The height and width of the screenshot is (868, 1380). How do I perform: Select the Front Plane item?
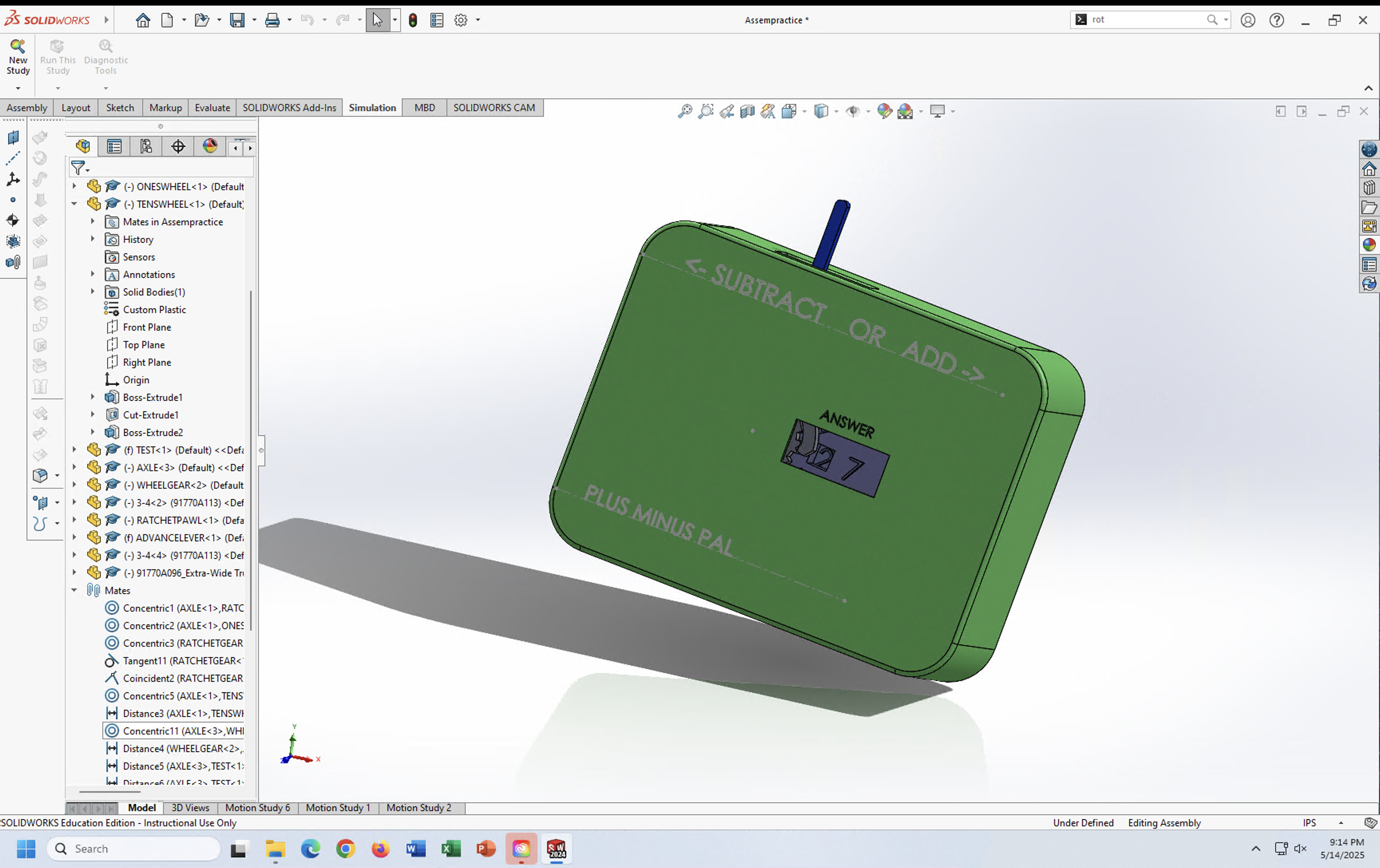point(147,327)
